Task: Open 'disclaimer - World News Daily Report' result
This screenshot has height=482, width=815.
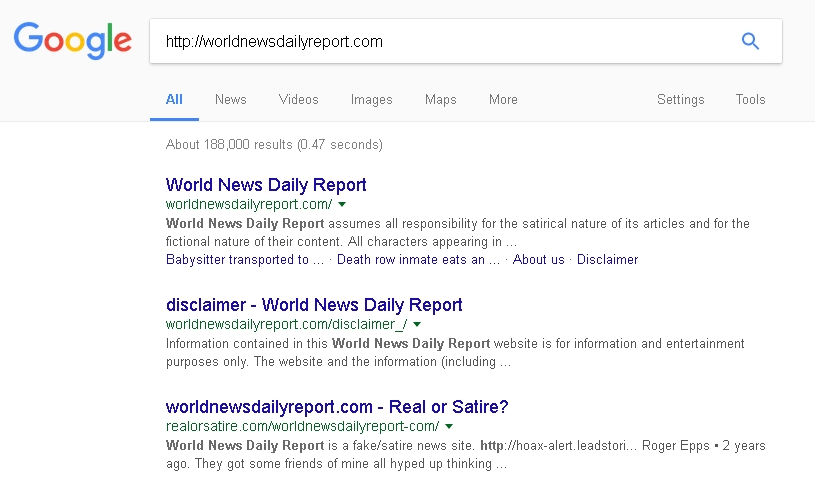Action: tap(314, 305)
